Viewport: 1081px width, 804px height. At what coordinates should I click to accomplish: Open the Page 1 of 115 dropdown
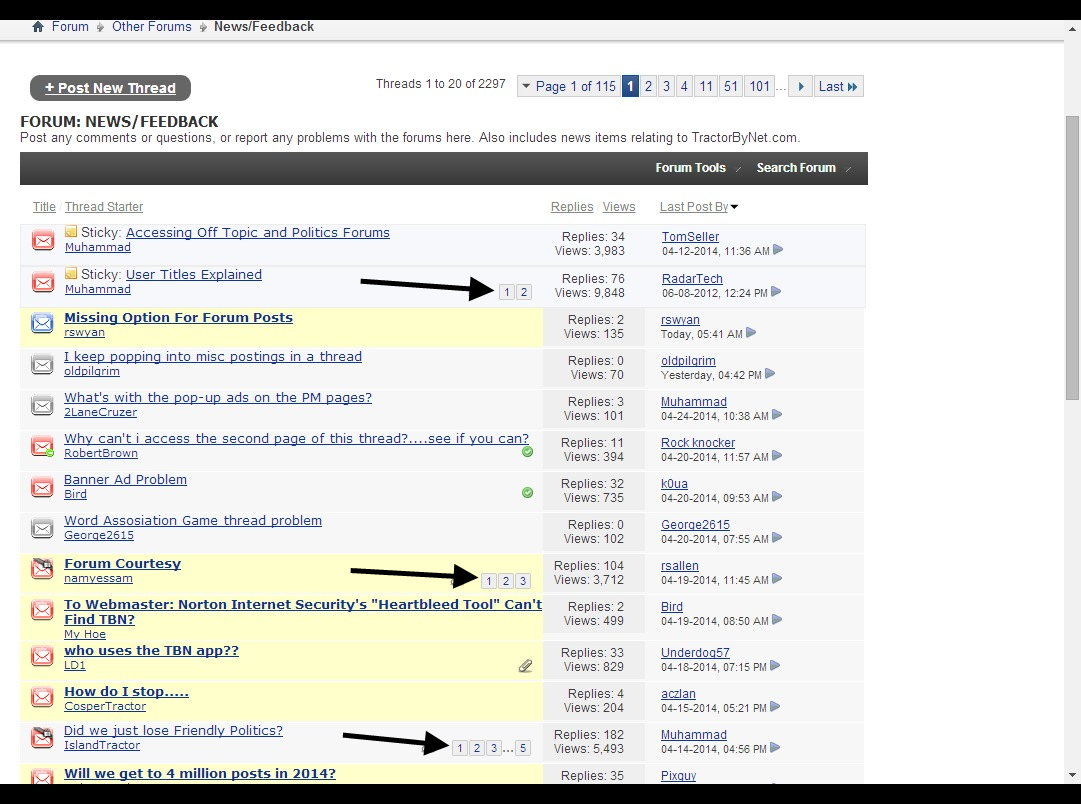(x=567, y=87)
